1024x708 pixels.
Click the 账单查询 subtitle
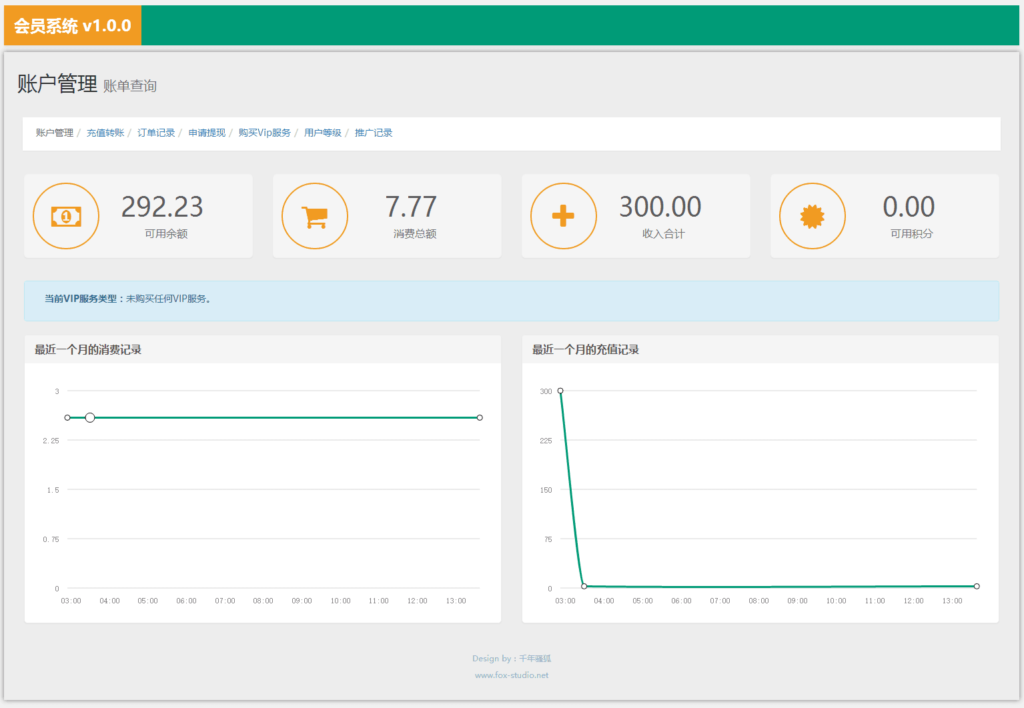pyautogui.click(x=130, y=86)
